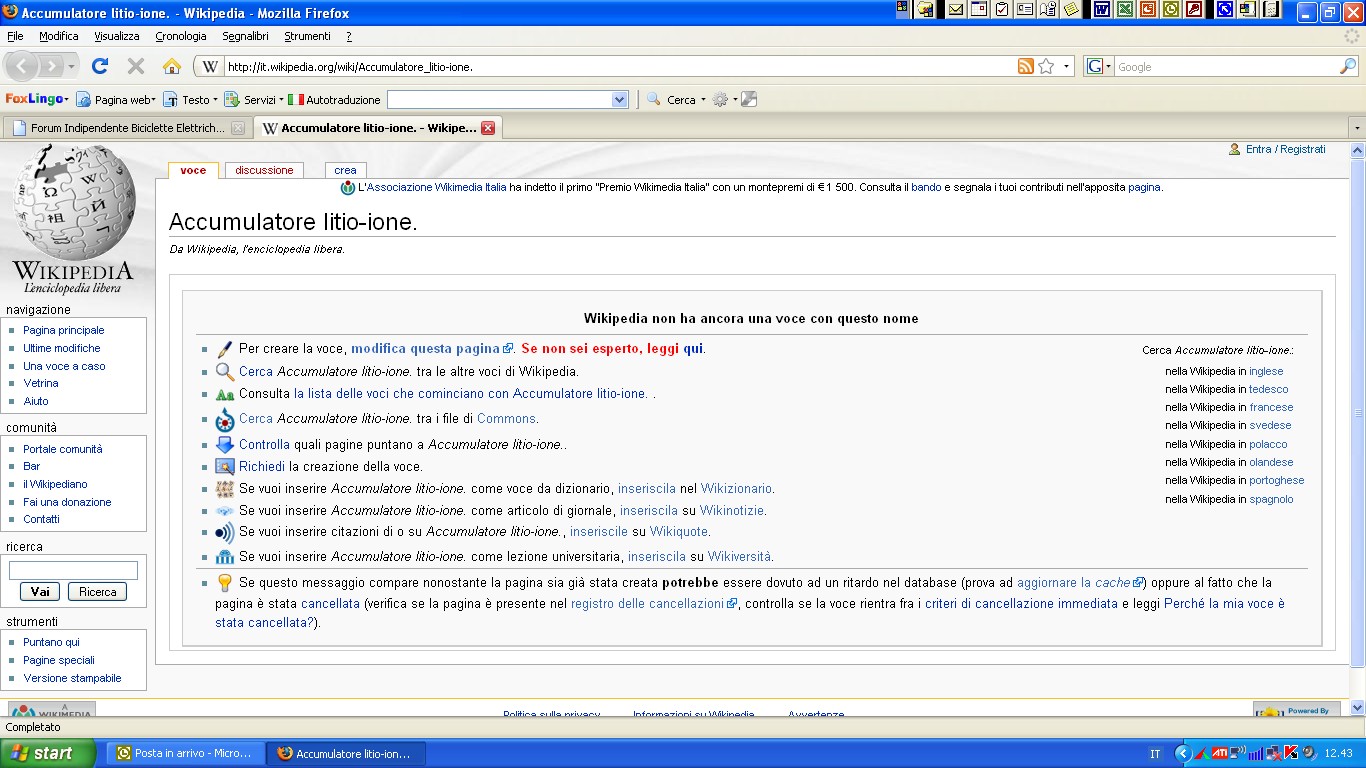Click the Entra / Registrati link

click(x=1285, y=149)
